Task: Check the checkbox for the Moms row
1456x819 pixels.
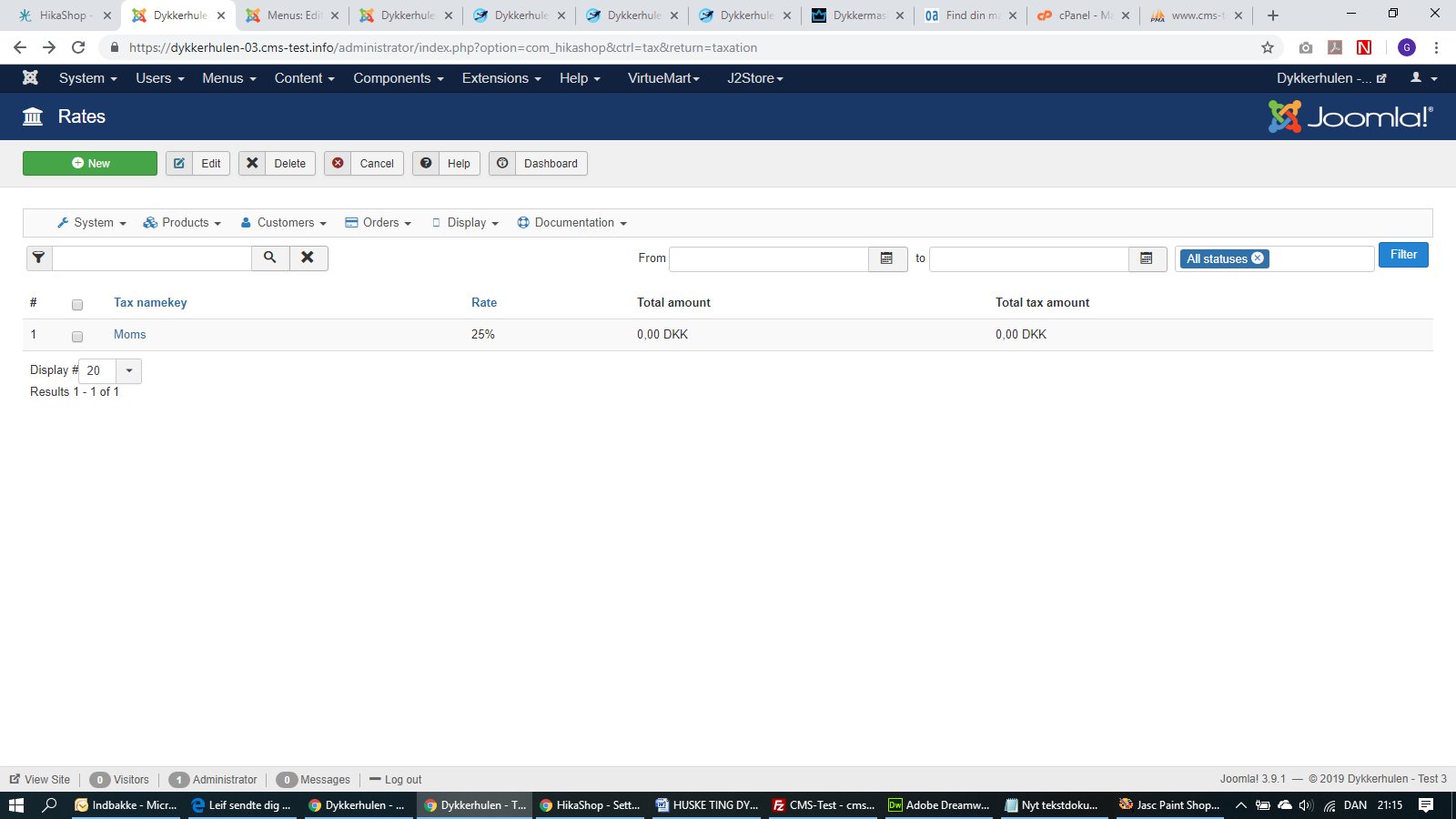Action: pos(77,337)
